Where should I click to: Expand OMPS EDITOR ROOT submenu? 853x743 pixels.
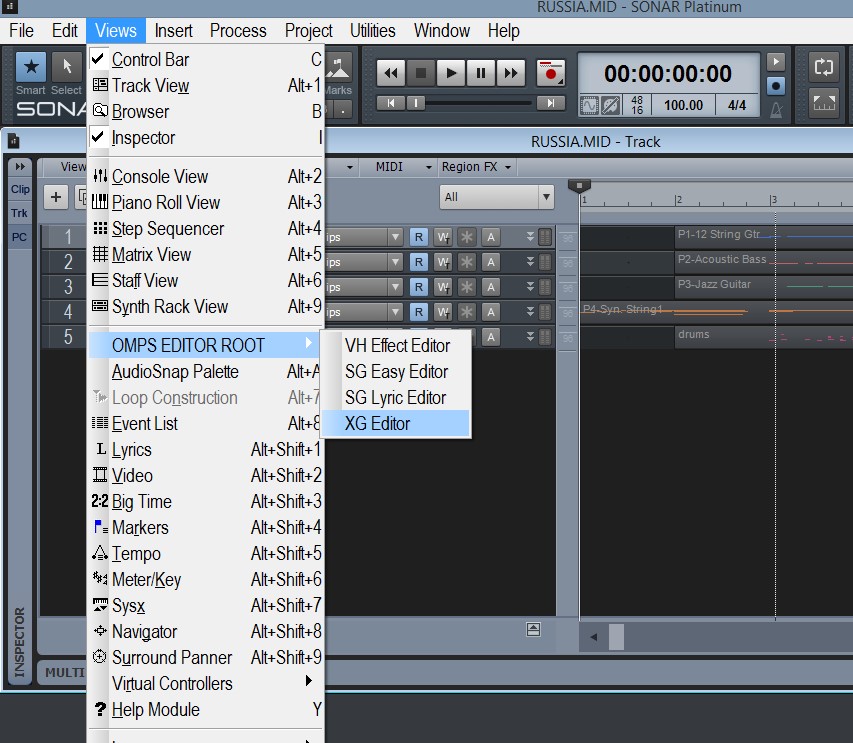point(204,345)
